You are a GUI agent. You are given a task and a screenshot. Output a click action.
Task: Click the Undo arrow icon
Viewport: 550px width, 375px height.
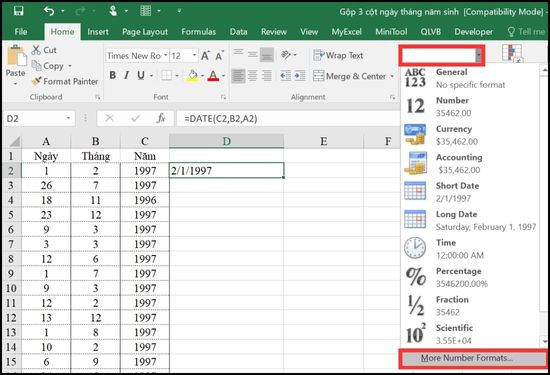click(x=49, y=11)
